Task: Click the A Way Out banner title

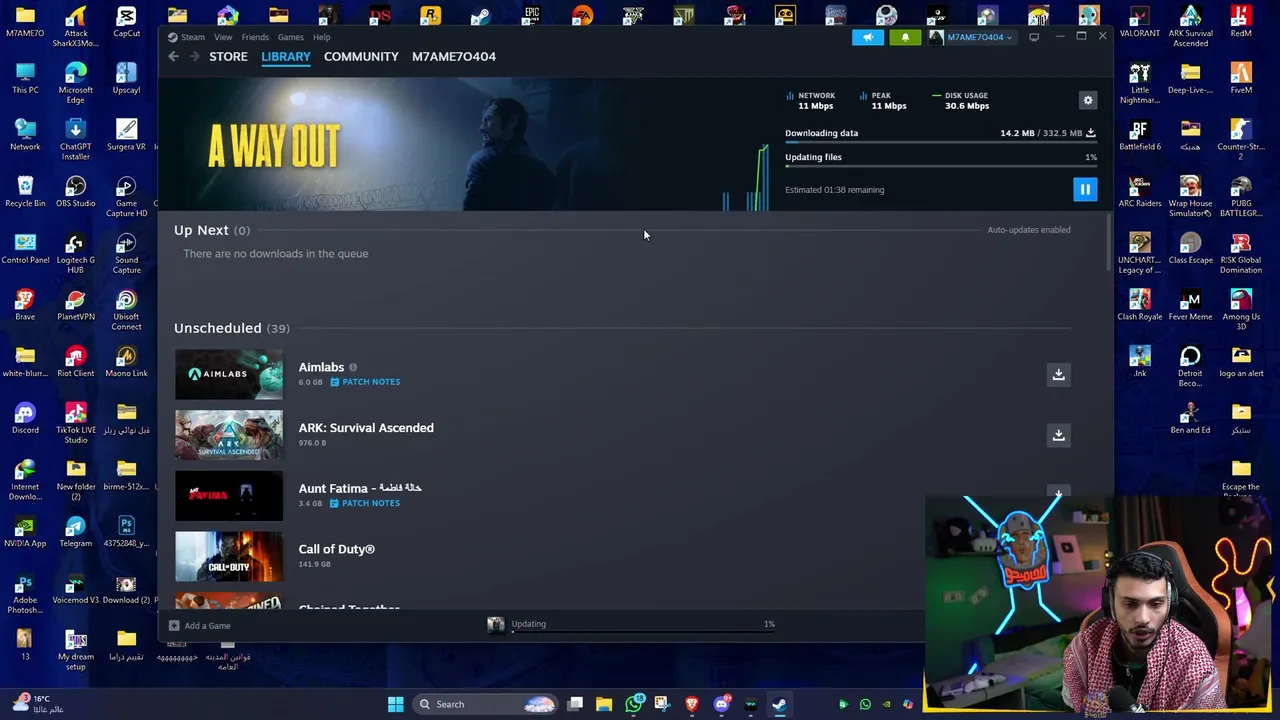Action: click(x=274, y=146)
